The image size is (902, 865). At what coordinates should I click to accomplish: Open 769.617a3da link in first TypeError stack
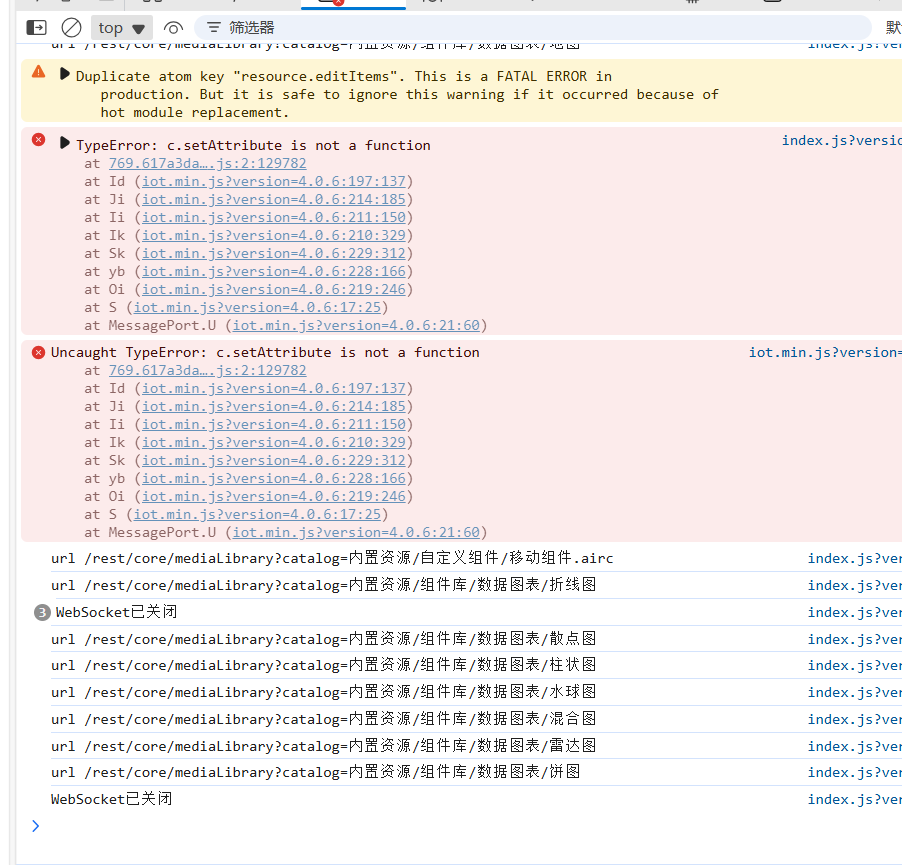207,163
